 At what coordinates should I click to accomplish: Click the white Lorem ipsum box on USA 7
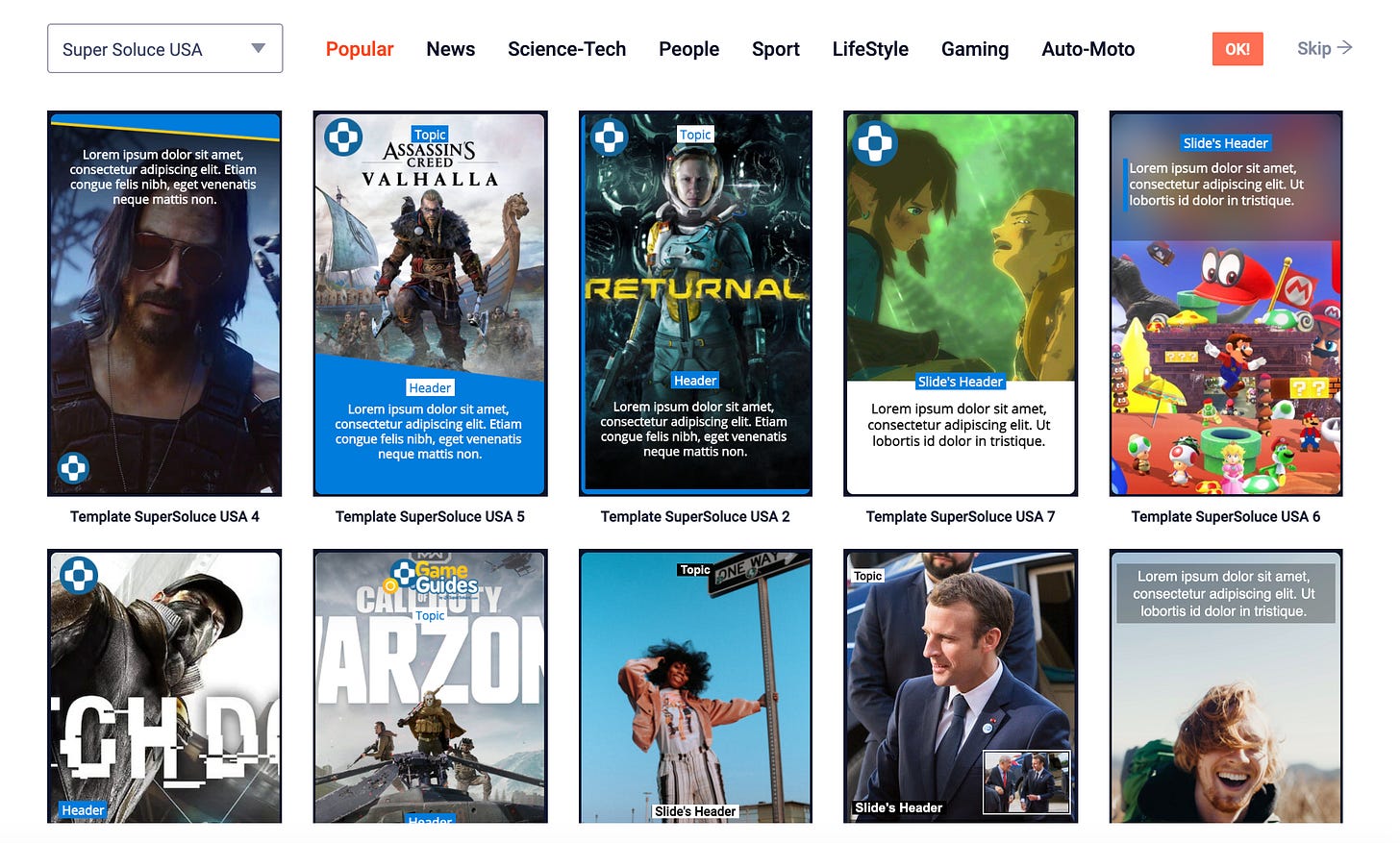960,436
